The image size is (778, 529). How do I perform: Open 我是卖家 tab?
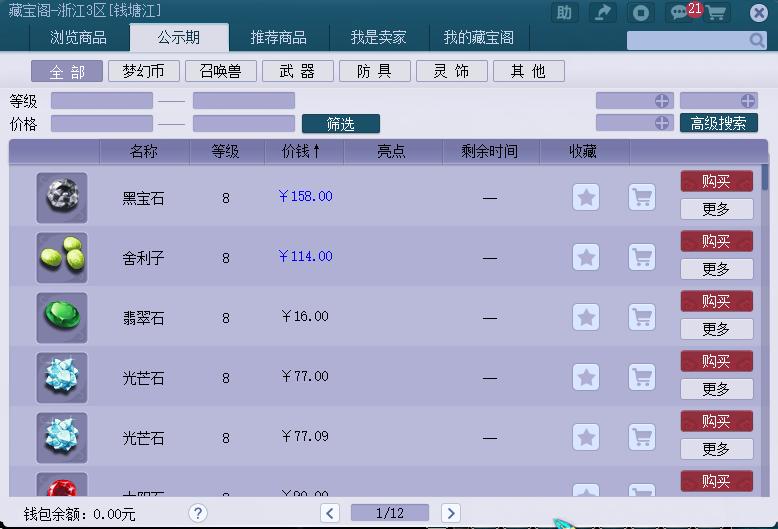(x=379, y=37)
